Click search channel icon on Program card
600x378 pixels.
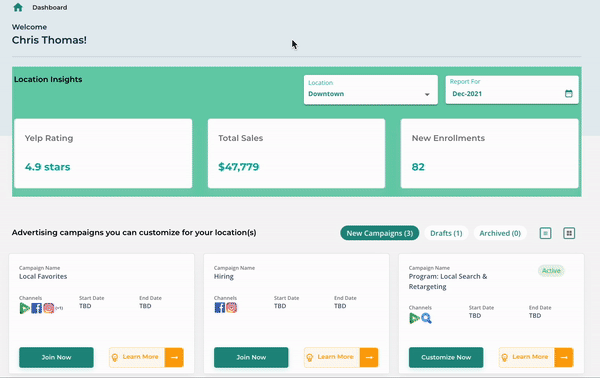(x=426, y=318)
